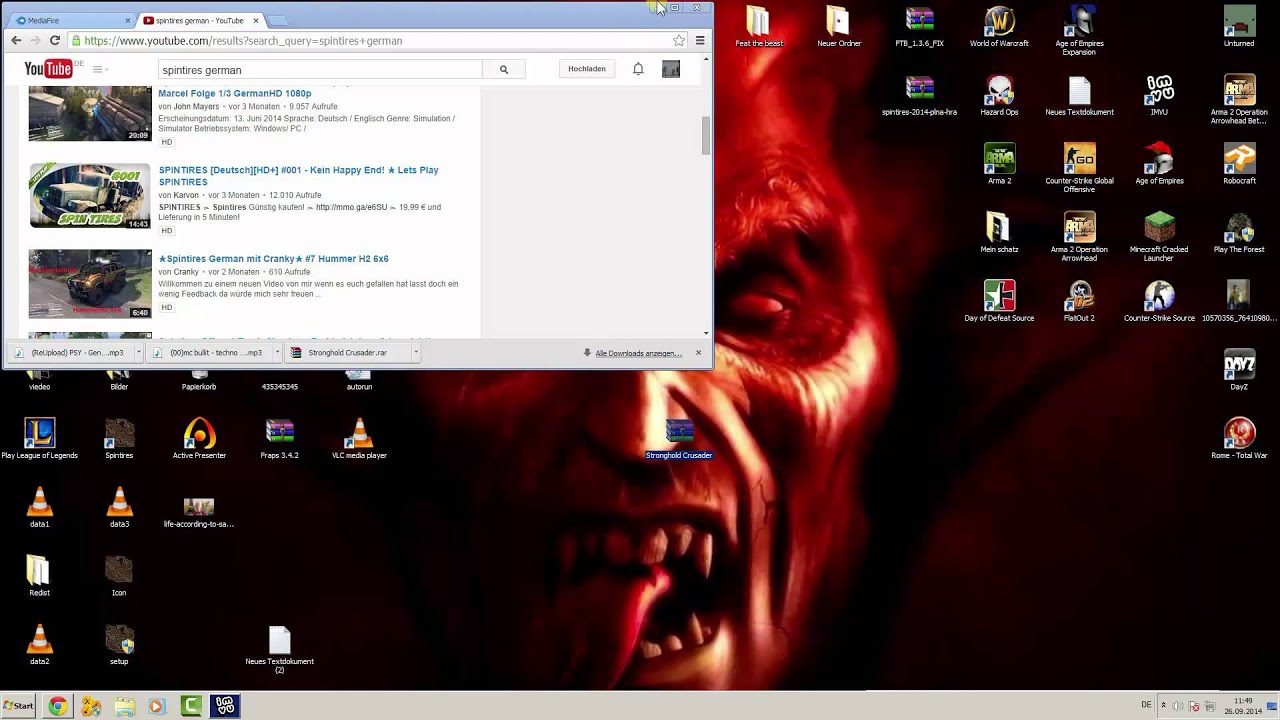Open Spintires German mit Cranky #7 link

[274, 258]
